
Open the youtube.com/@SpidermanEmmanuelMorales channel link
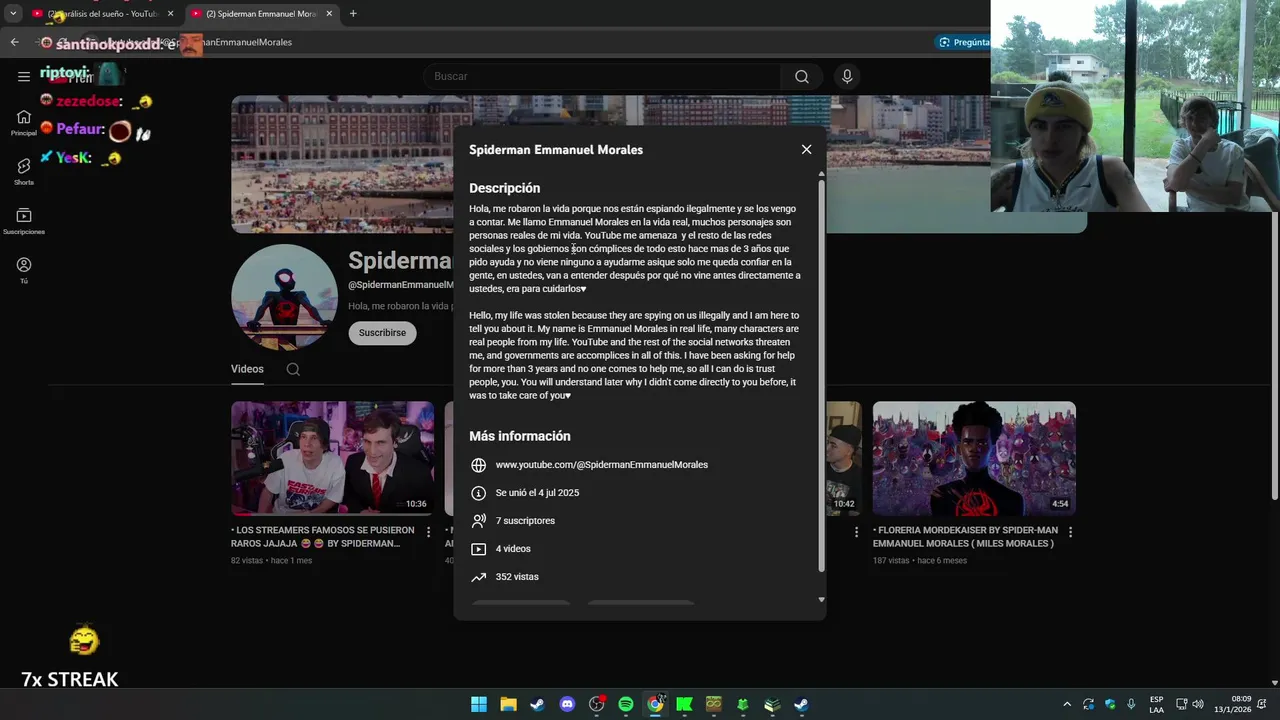click(602, 465)
